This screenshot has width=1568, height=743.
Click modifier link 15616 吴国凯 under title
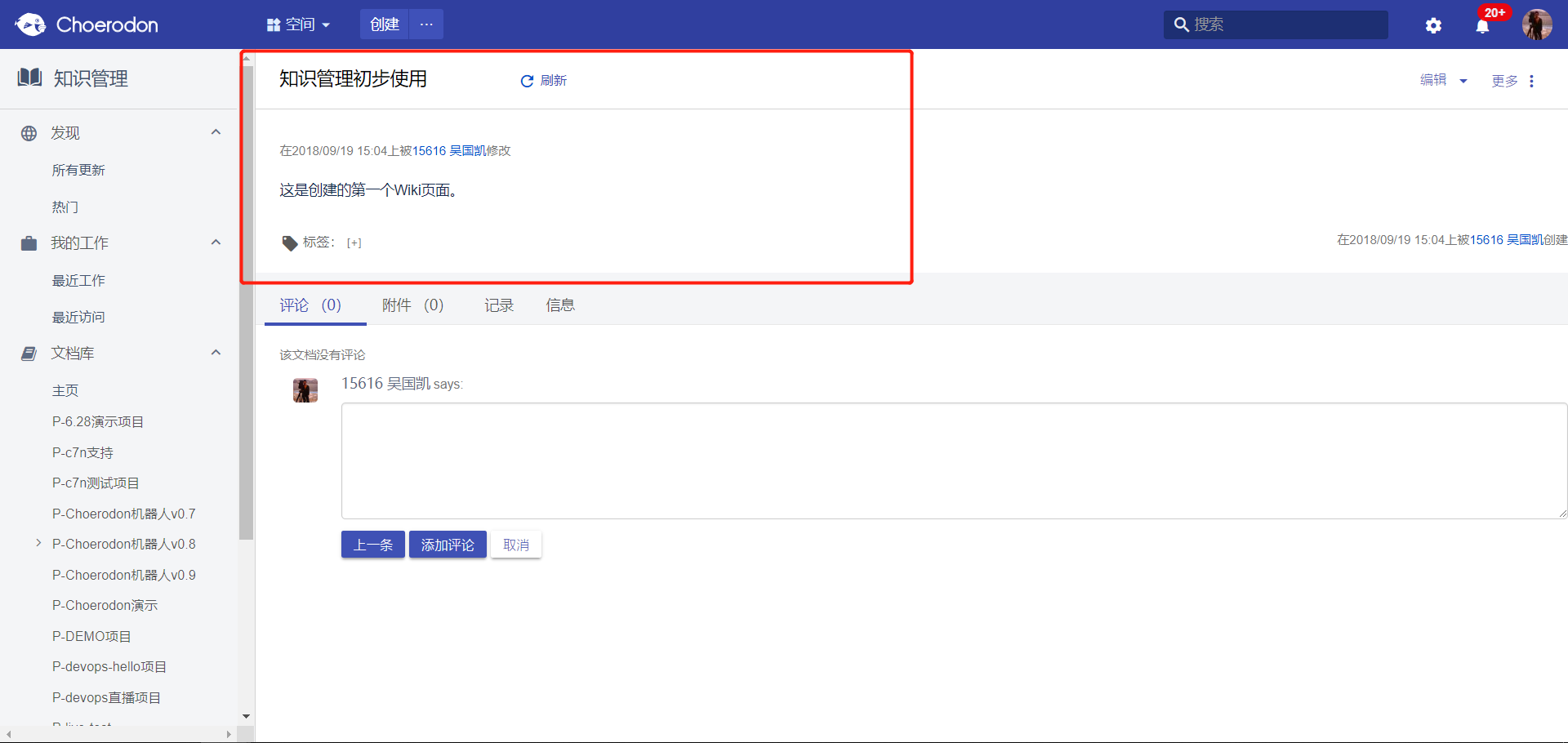[x=448, y=151]
